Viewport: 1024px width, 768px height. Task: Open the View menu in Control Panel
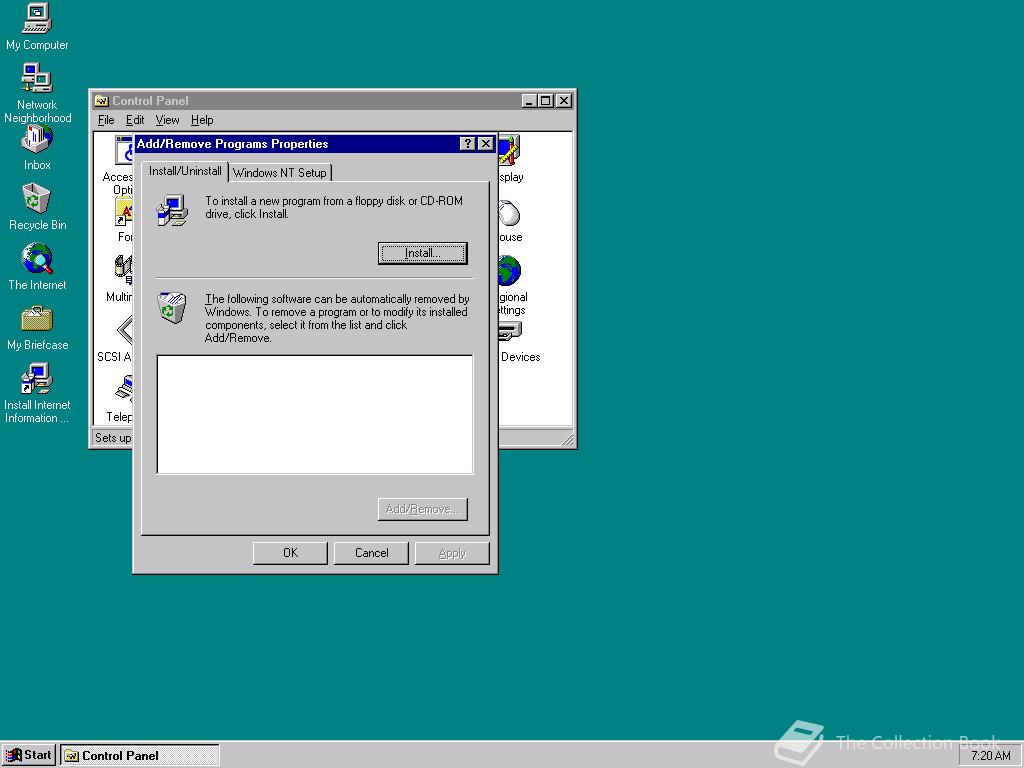pyautogui.click(x=167, y=120)
